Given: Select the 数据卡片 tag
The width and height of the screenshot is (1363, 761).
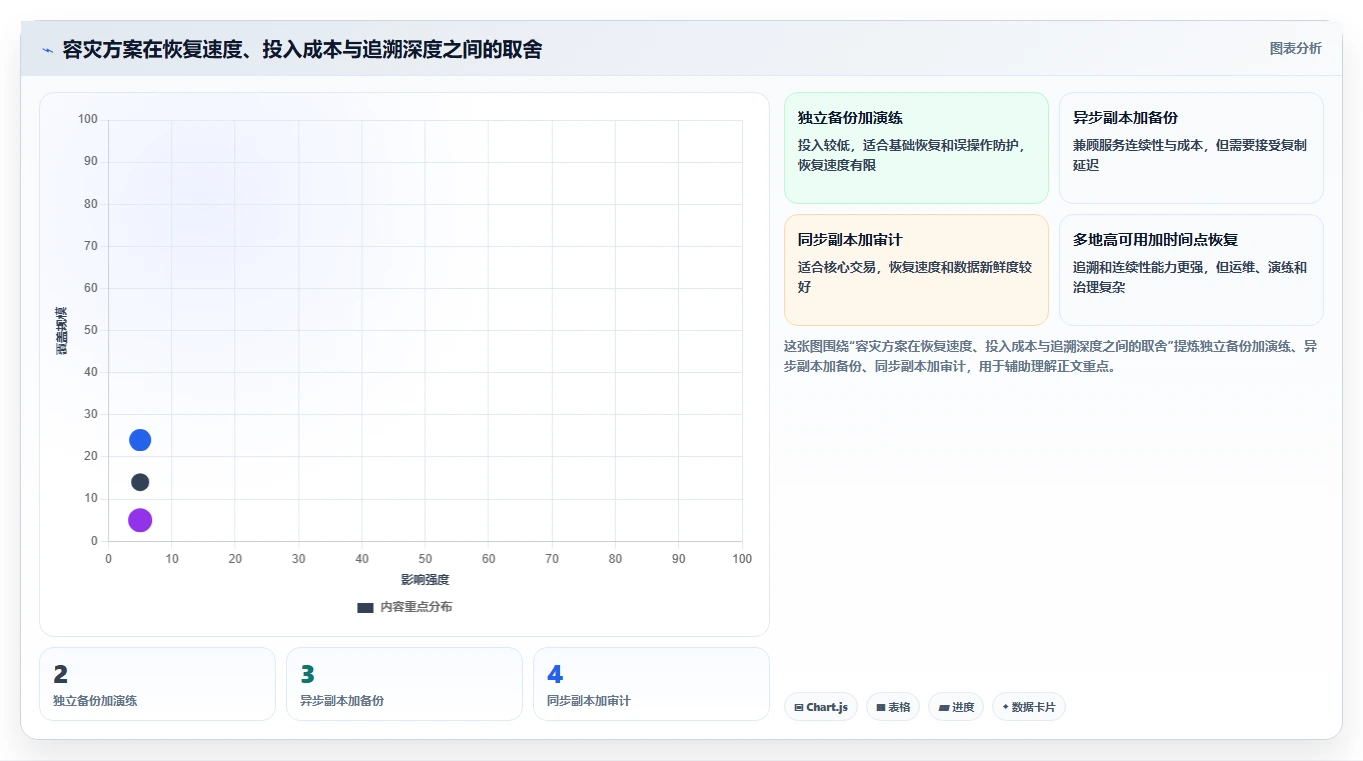Looking at the screenshot, I should (1028, 707).
